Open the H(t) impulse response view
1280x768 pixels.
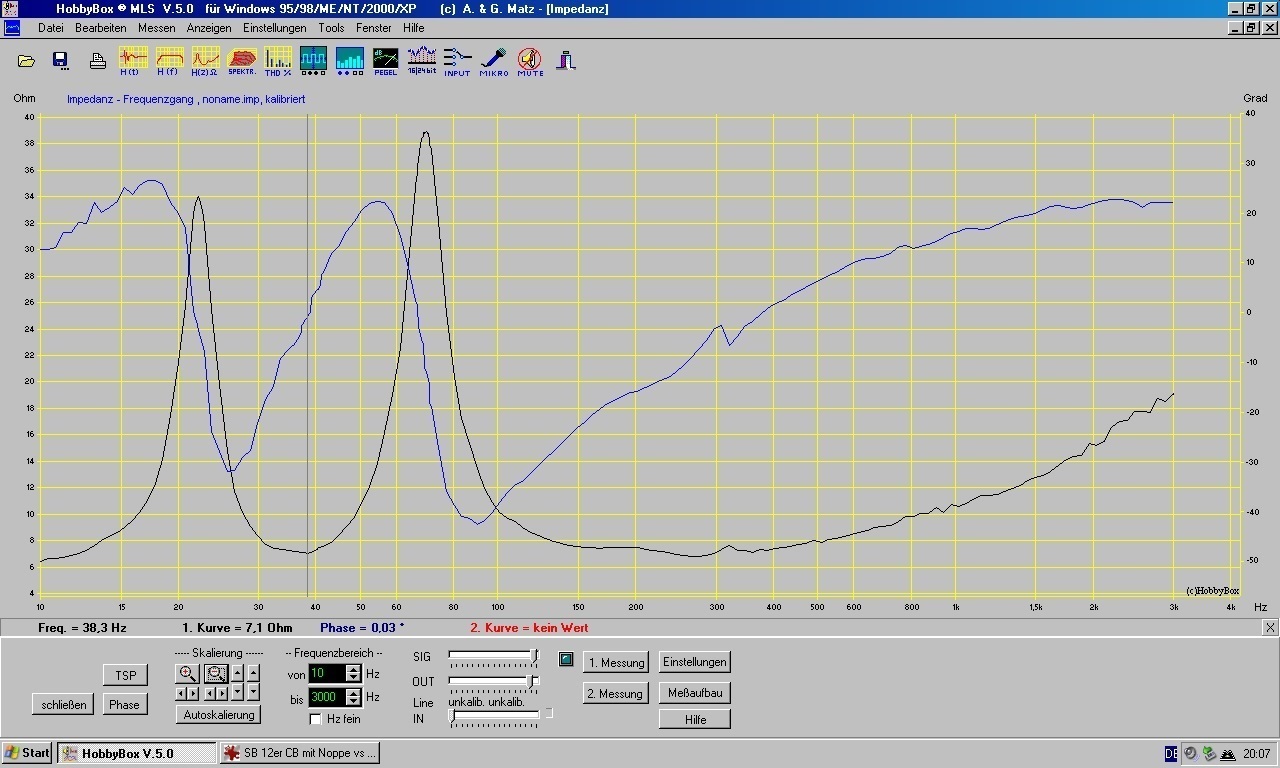coord(130,60)
